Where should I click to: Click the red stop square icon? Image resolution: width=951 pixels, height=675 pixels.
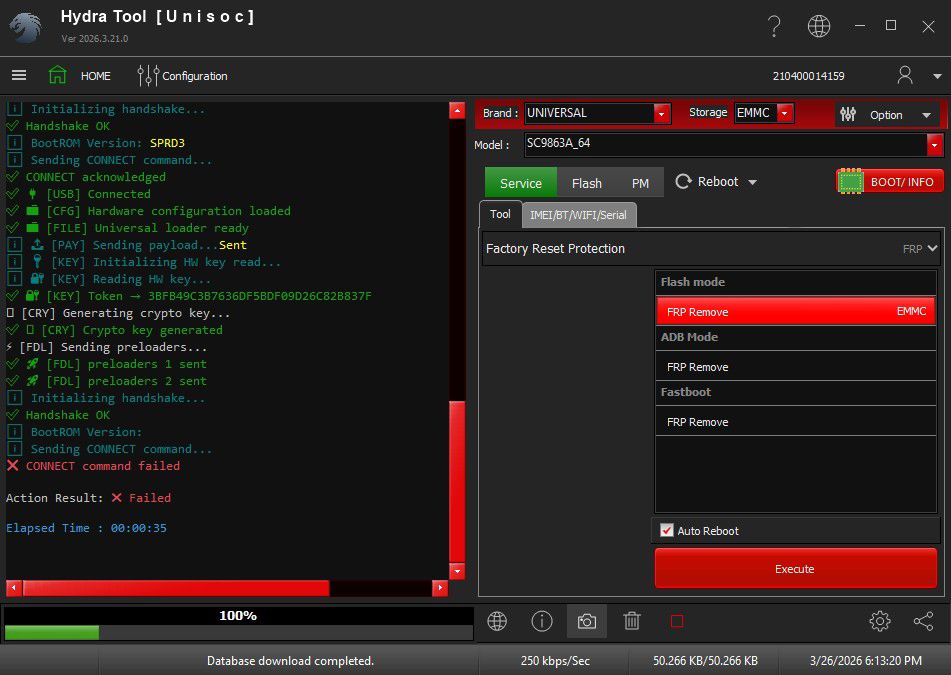click(677, 621)
